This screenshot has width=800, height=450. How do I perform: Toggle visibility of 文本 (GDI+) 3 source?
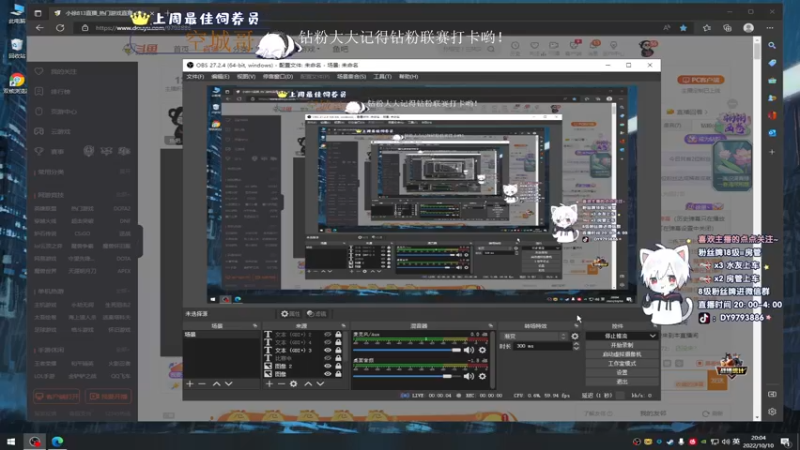point(328,351)
